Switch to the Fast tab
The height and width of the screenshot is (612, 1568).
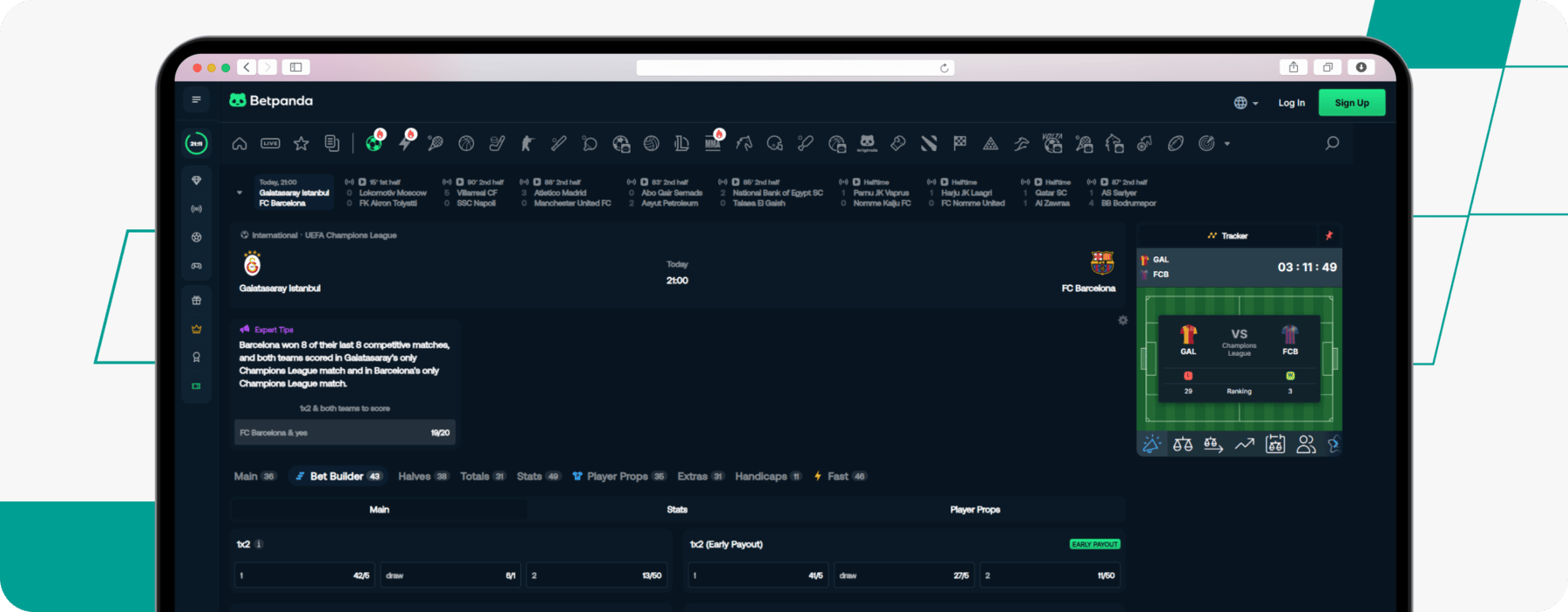coord(840,476)
